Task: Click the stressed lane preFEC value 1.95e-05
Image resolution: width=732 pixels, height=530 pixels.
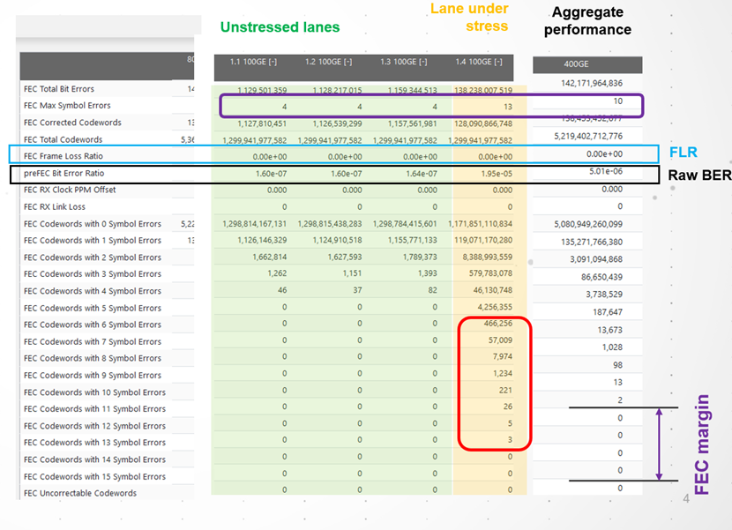Action: tap(497, 174)
